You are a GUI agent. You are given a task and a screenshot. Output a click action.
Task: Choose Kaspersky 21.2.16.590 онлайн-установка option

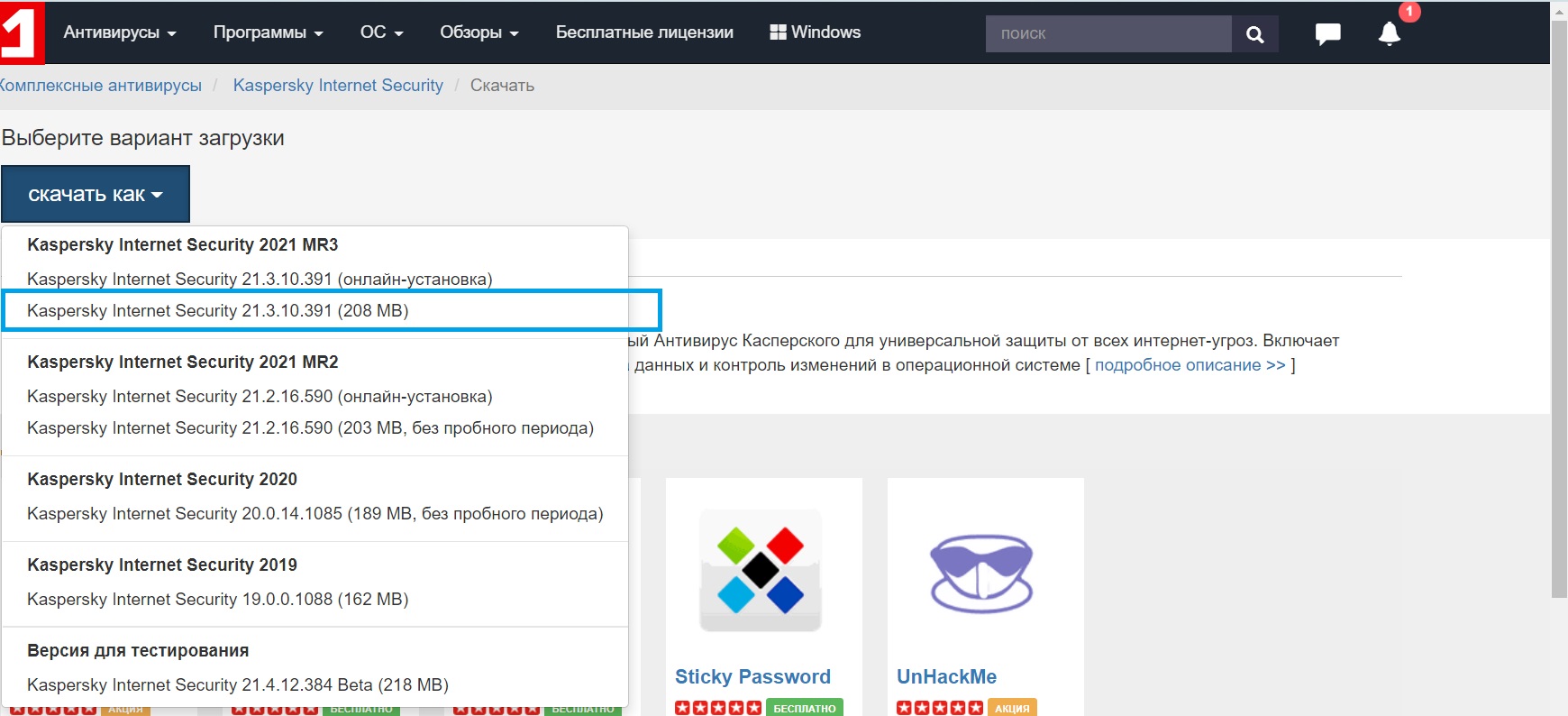click(x=260, y=397)
